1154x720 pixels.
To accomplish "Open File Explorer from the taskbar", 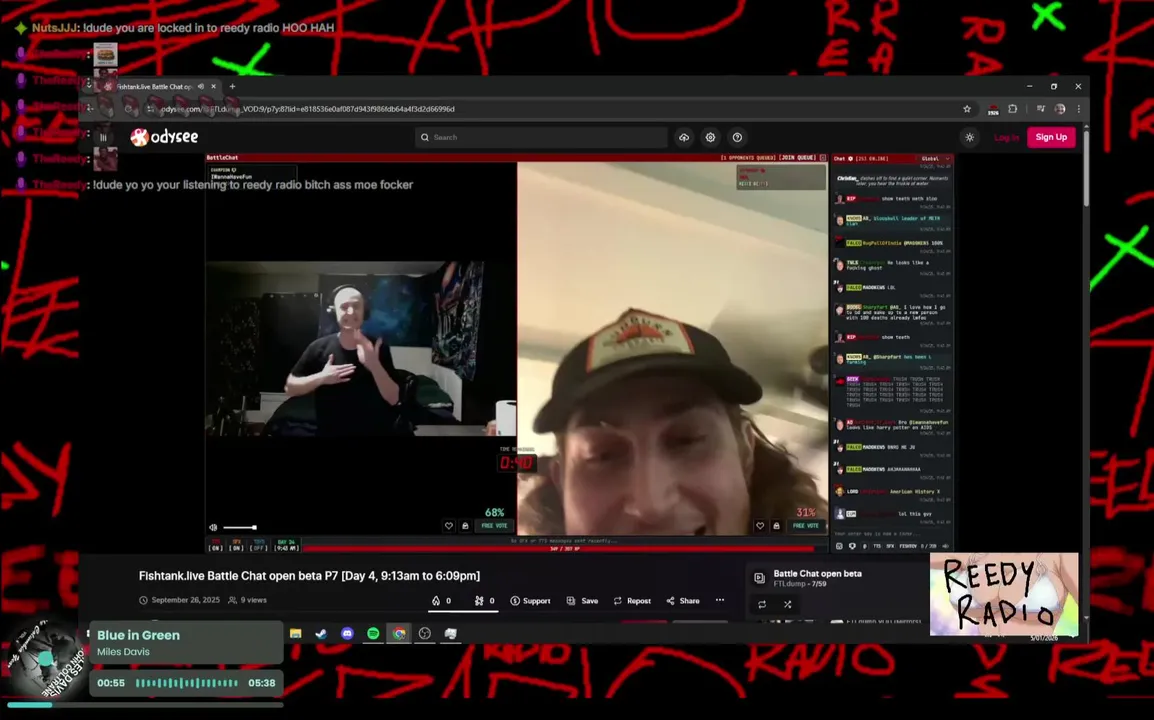I will 295,633.
